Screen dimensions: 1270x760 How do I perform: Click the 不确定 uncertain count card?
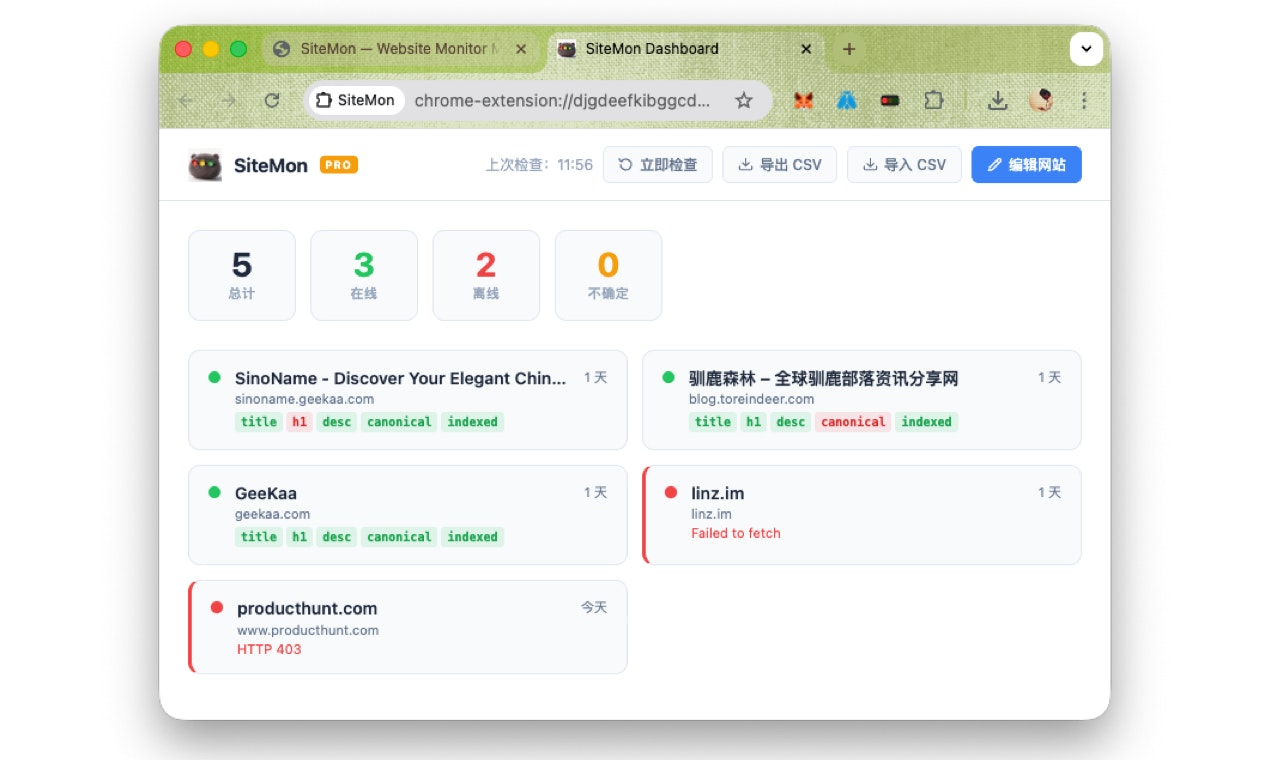(x=608, y=276)
